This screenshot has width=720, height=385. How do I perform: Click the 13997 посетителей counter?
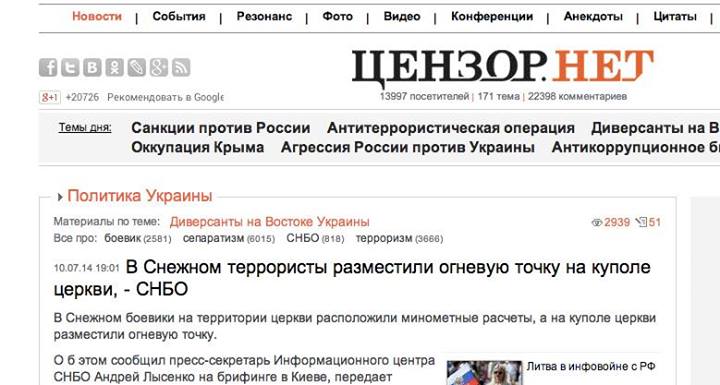[424, 96]
